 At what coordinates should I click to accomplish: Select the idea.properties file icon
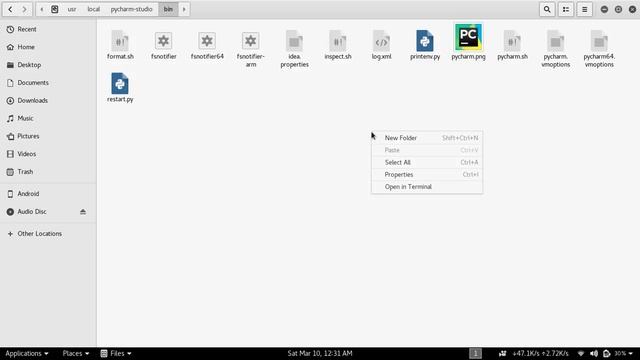(294, 41)
